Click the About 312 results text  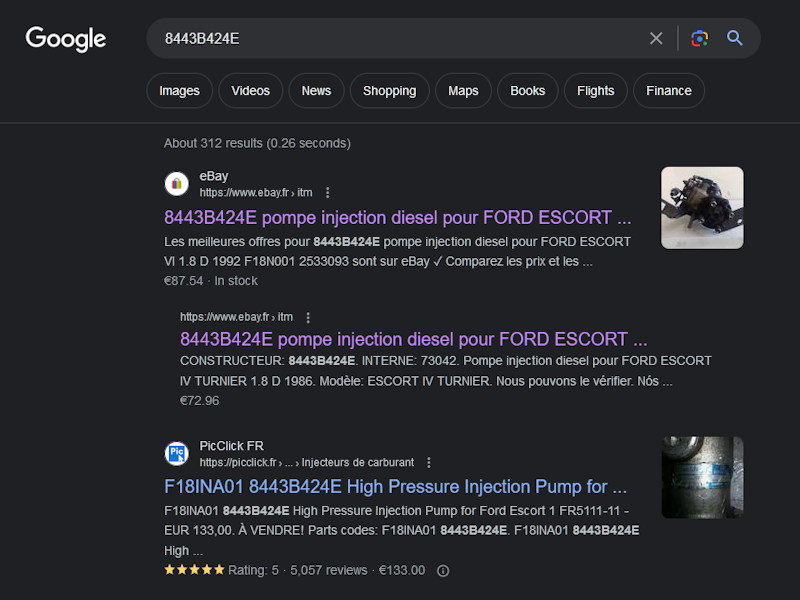point(257,143)
